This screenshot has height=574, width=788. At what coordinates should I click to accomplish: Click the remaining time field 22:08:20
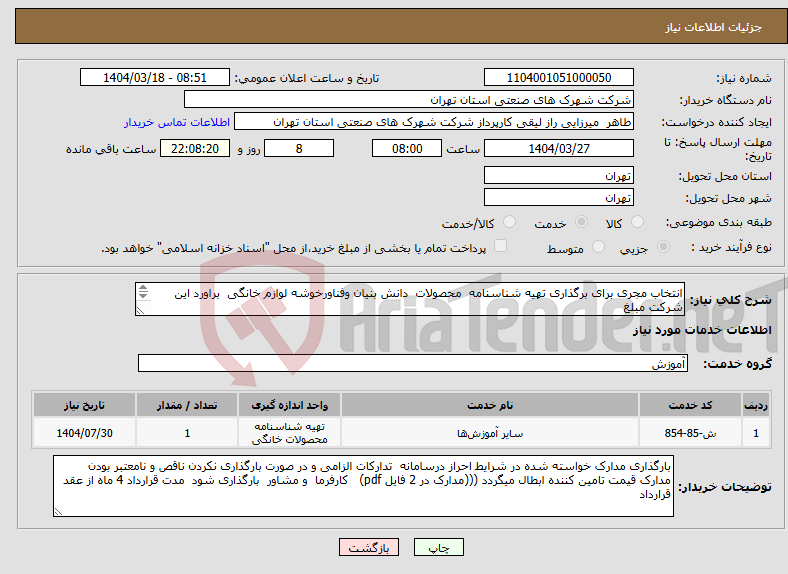pos(195,149)
